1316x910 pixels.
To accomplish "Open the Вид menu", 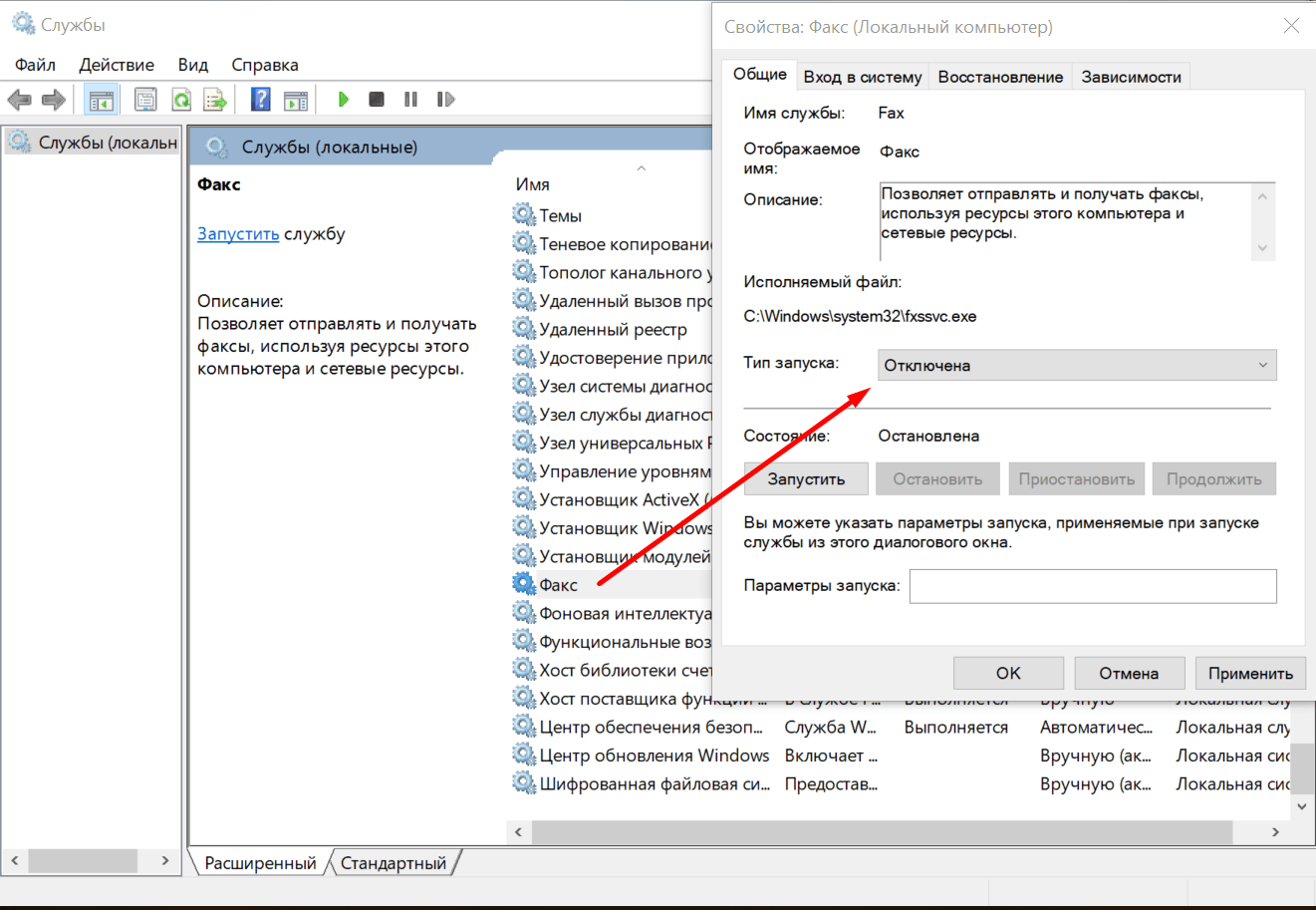I will point(193,65).
